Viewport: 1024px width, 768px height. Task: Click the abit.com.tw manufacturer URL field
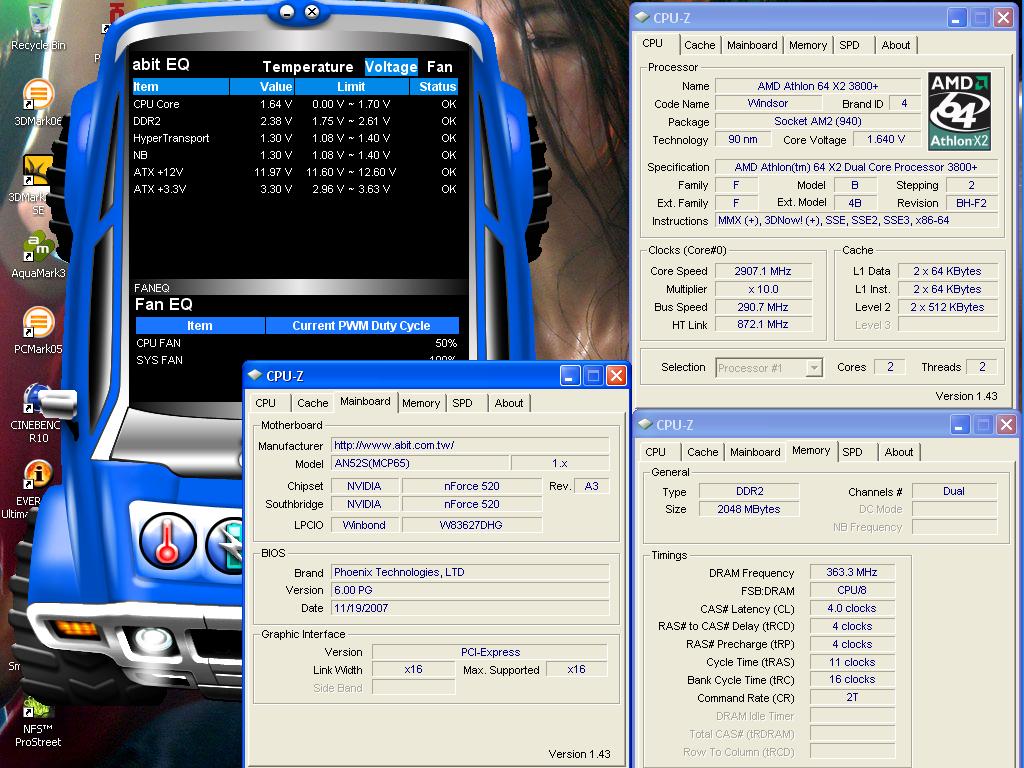(470, 445)
